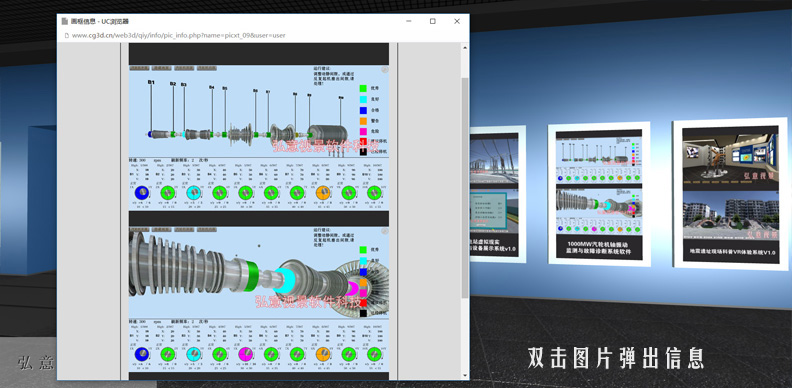The width and height of the screenshot is (792, 388).
Task: Click the B1 bearing label in upper diagram
Action: [151, 82]
